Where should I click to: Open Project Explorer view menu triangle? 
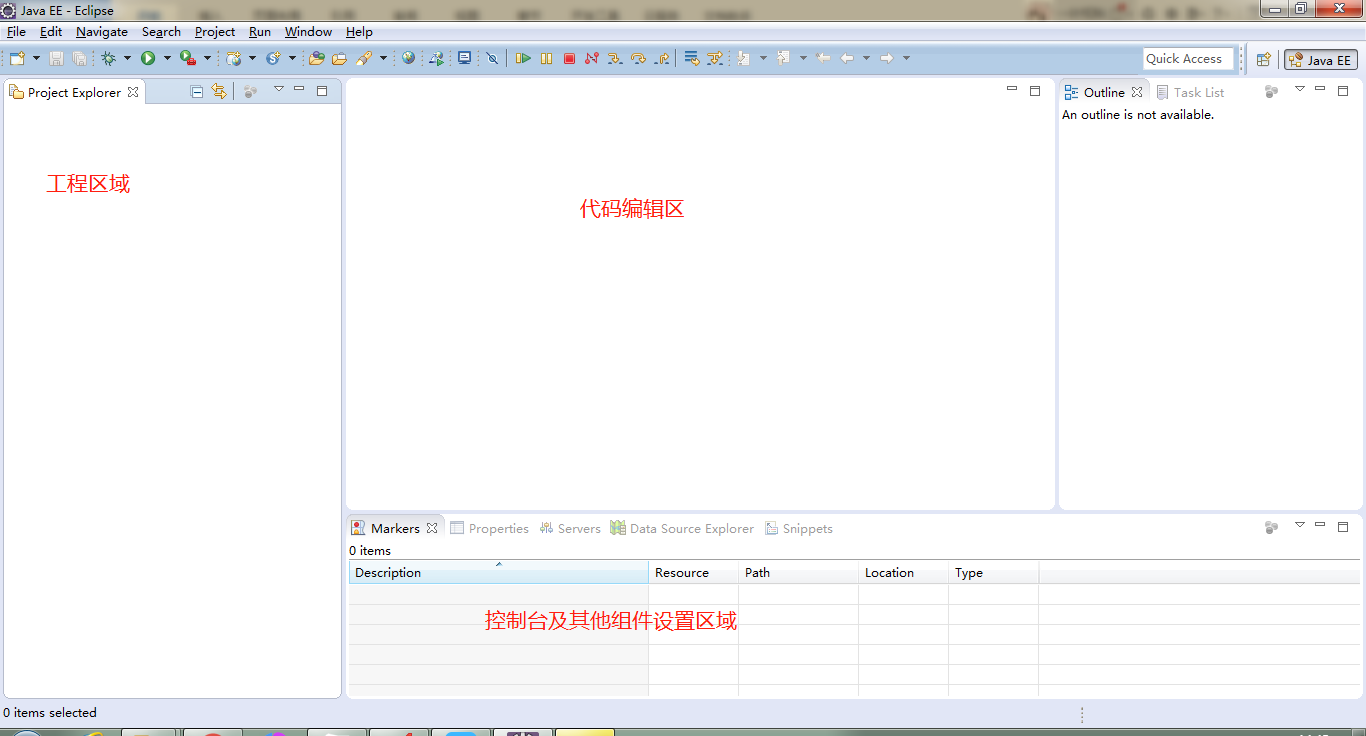279,90
